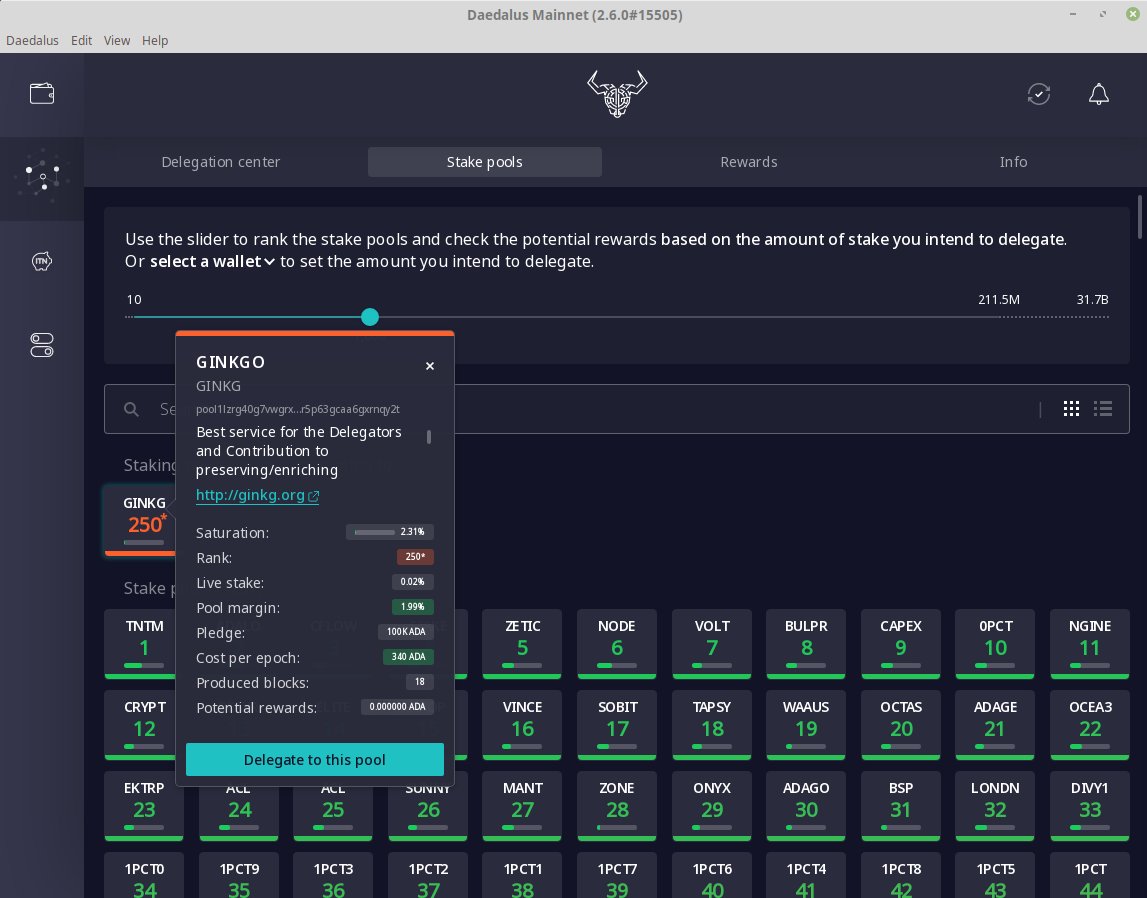Click the 2.31% saturation value
The image size is (1147, 898).
coord(390,532)
